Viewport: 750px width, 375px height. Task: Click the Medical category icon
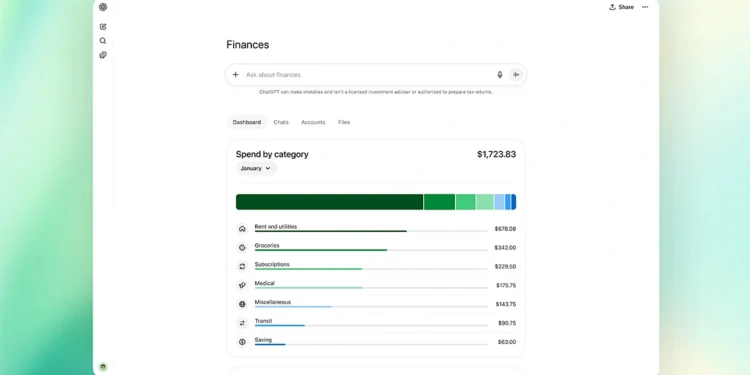242,286
